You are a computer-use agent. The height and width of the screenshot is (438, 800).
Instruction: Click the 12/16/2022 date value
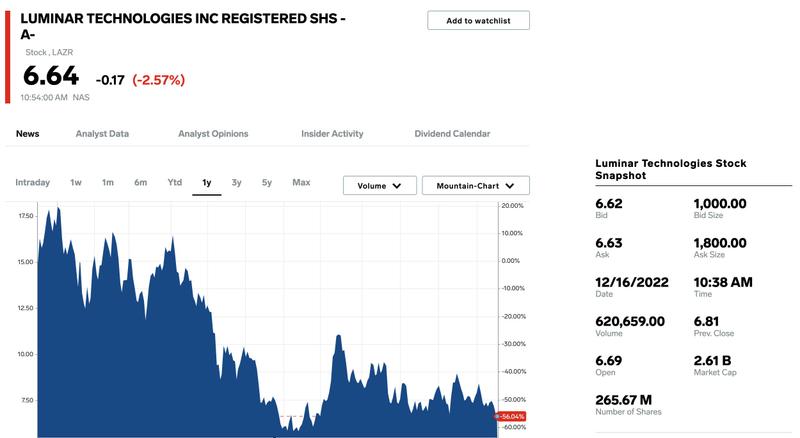pyautogui.click(x=632, y=282)
